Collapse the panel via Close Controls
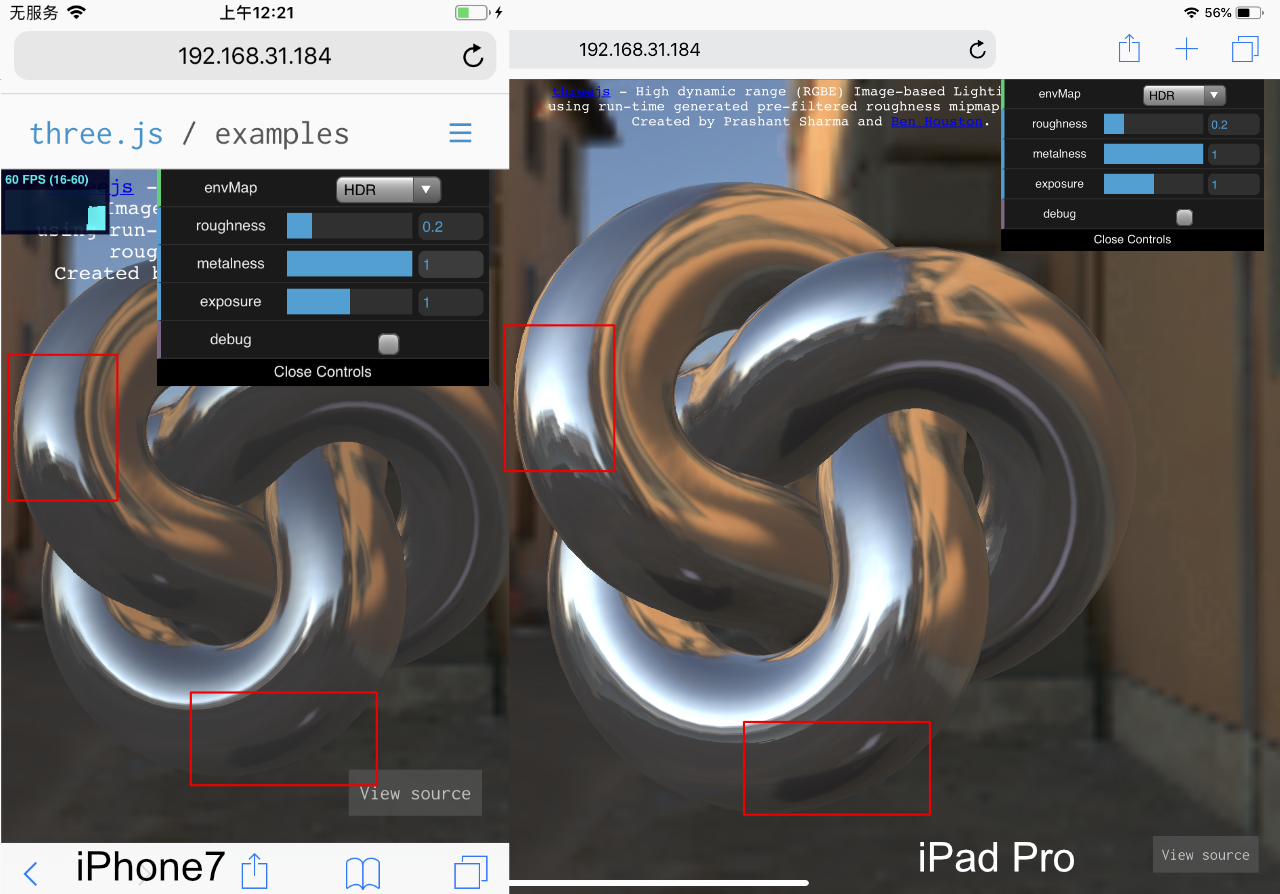The image size is (1280, 894). tap(322, 371)
